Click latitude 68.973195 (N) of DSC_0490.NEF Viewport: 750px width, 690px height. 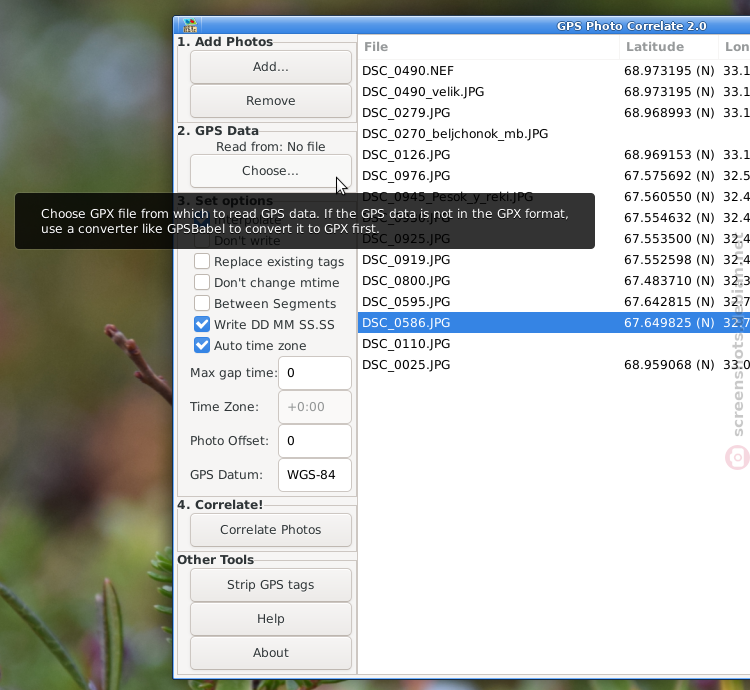click(x=669, y=71)
